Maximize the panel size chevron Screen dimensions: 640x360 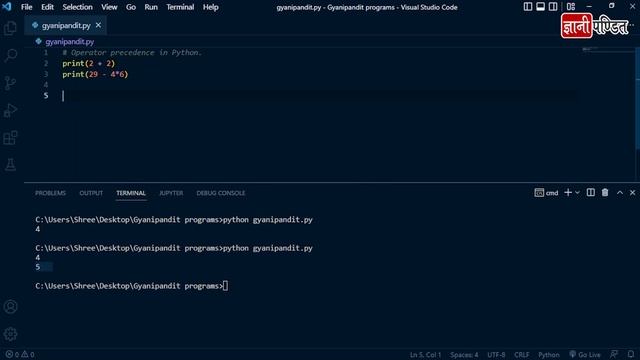click(x=620, y=193)
